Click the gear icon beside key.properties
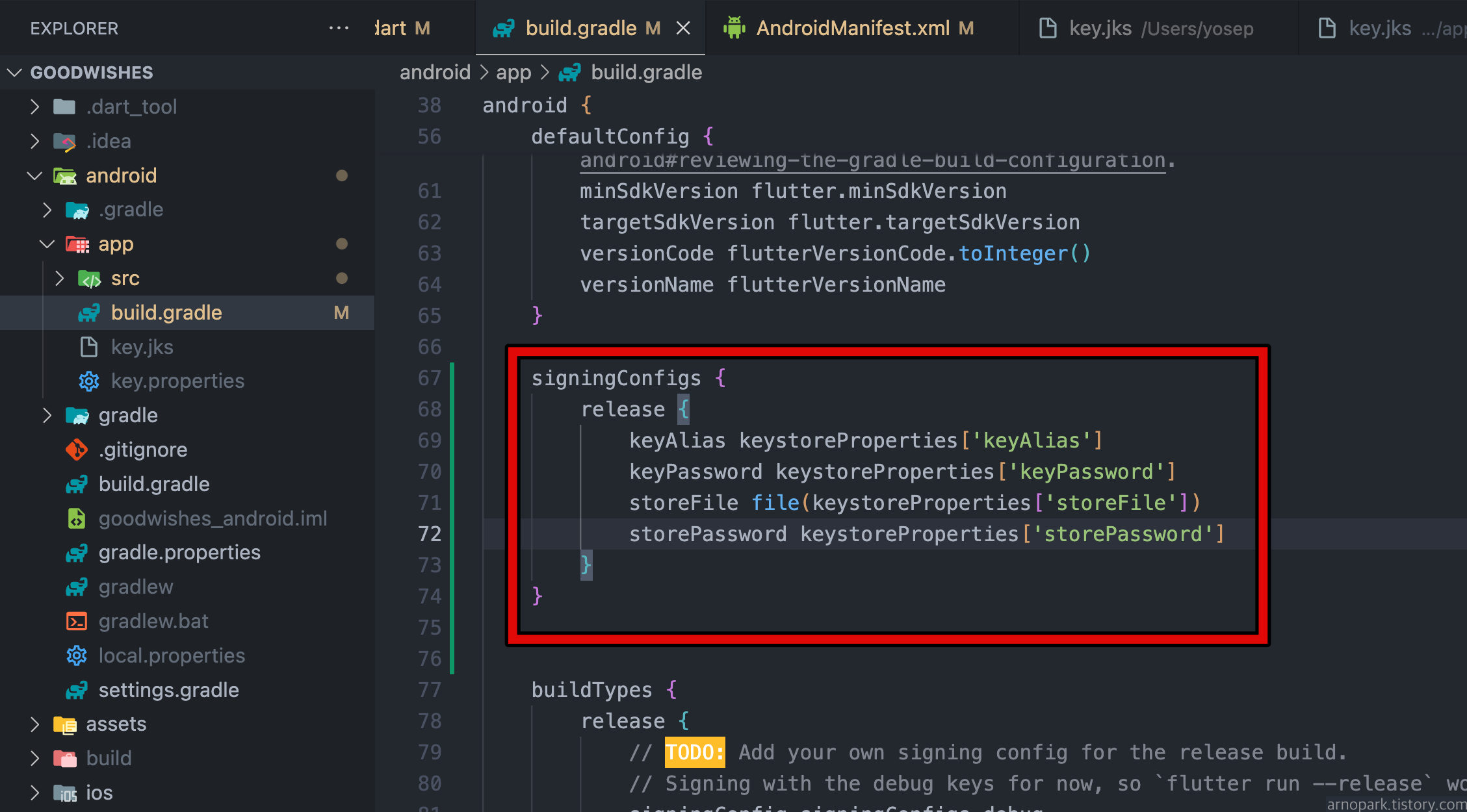Screen dimensions: 1467x812 pos(89,381)
